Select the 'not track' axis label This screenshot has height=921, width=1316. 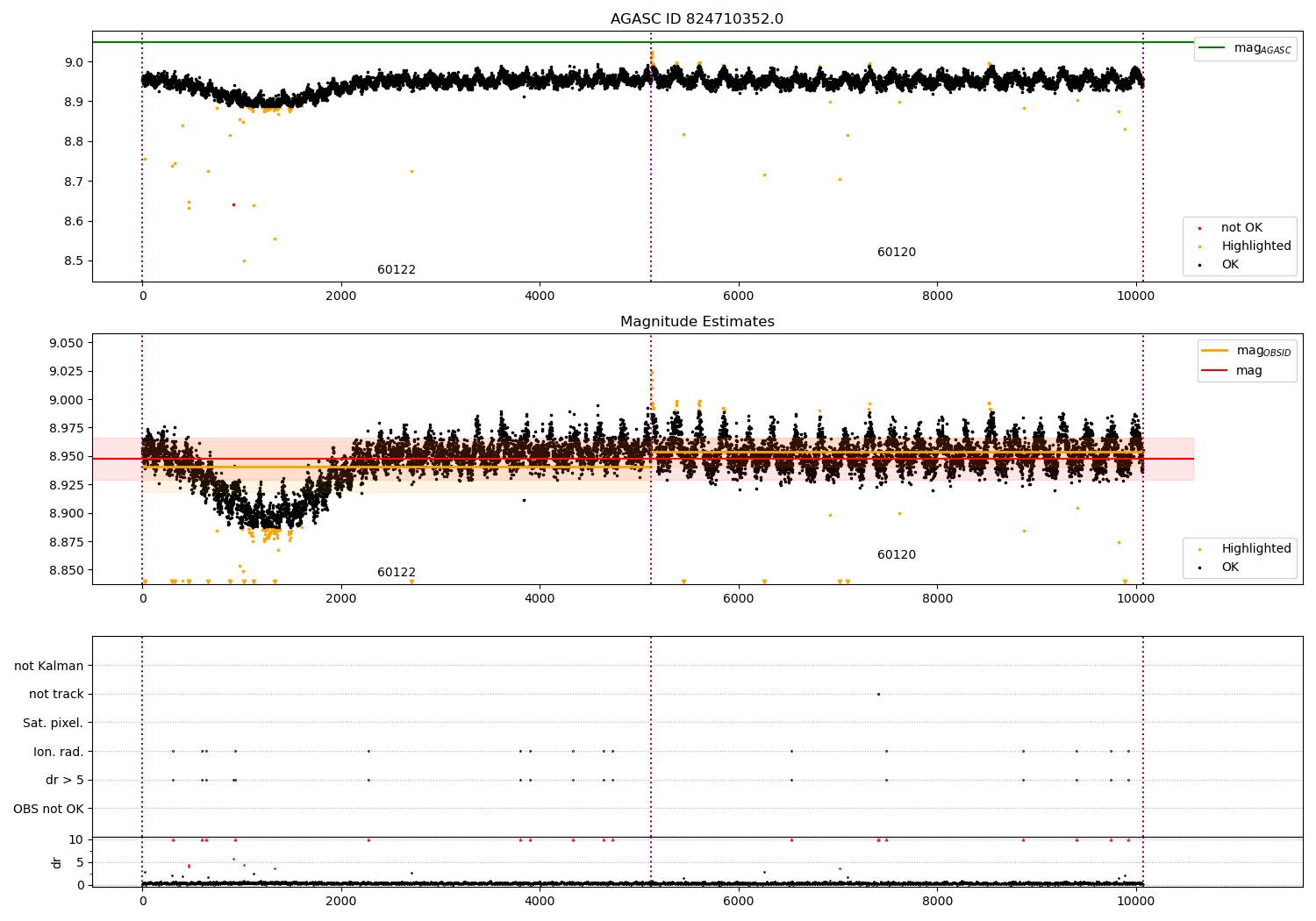coord(56,695)
